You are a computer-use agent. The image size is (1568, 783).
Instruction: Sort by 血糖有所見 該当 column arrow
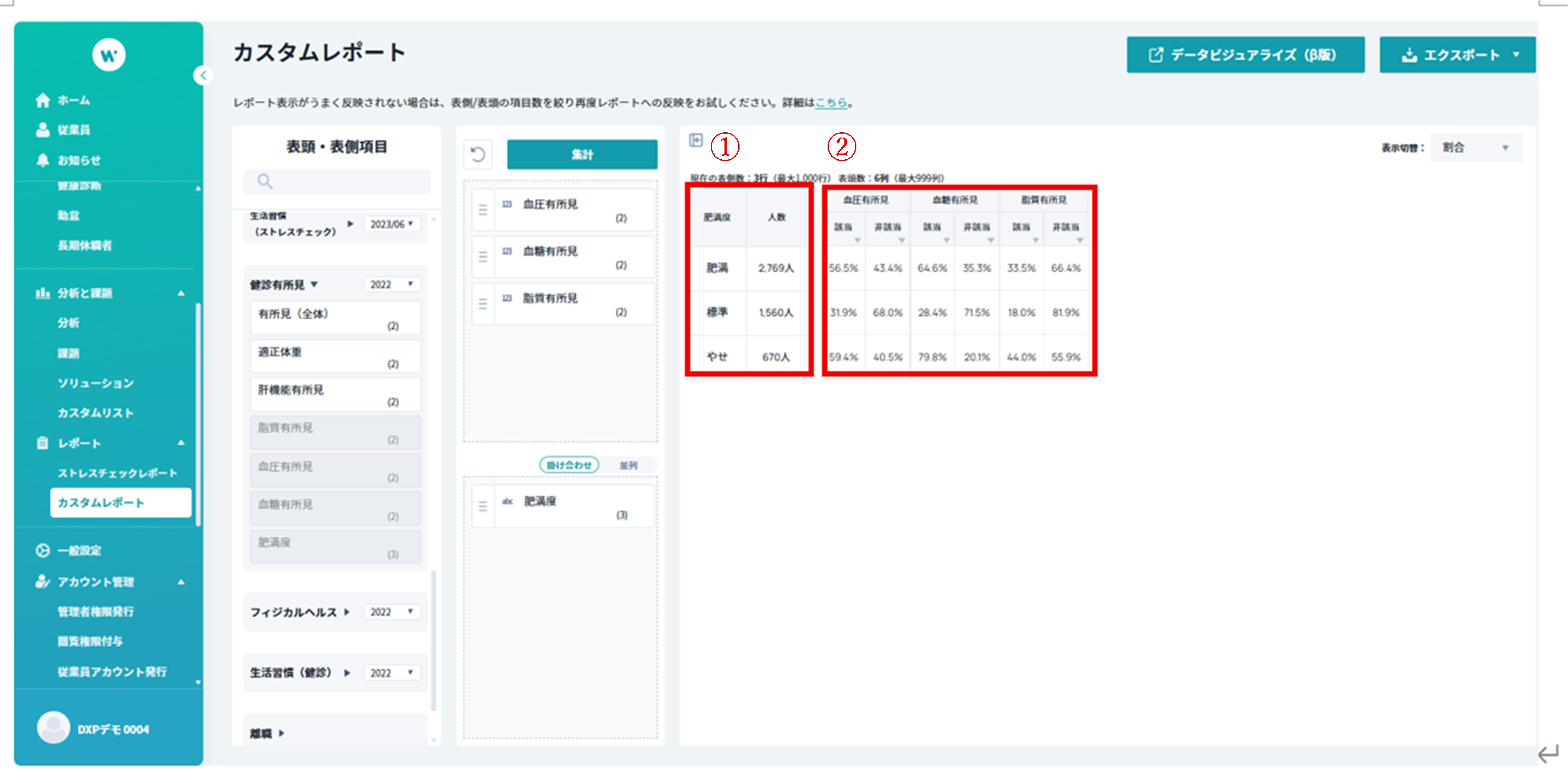[x=946, y=240]
